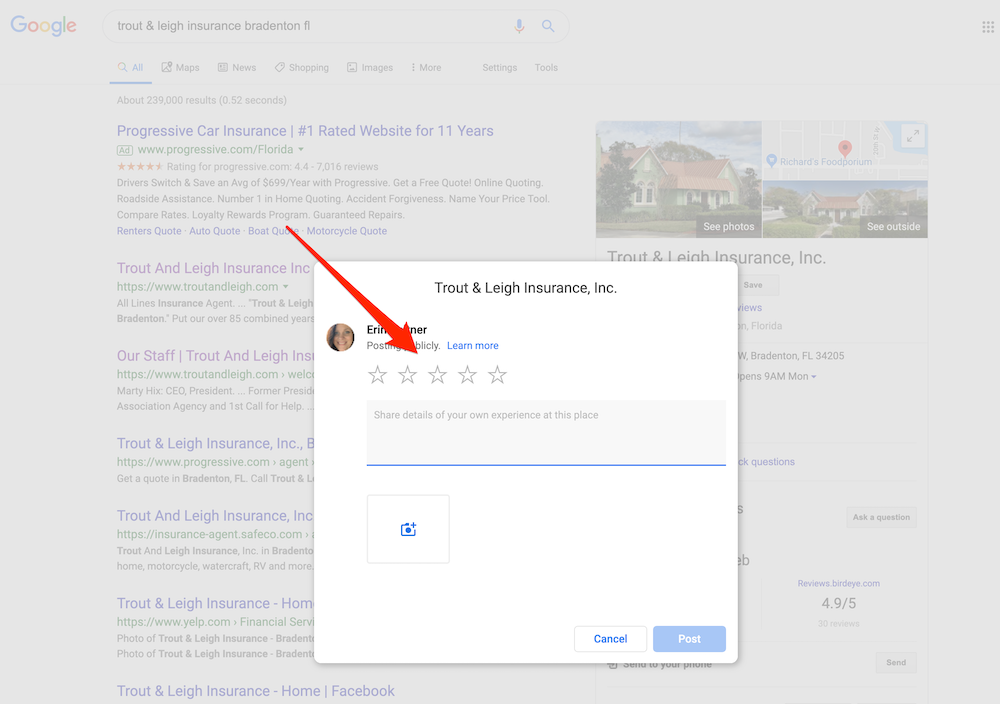Click the Learn more link
The image size is (1000, 704).
pyautogui.click(x=473, y=346)
